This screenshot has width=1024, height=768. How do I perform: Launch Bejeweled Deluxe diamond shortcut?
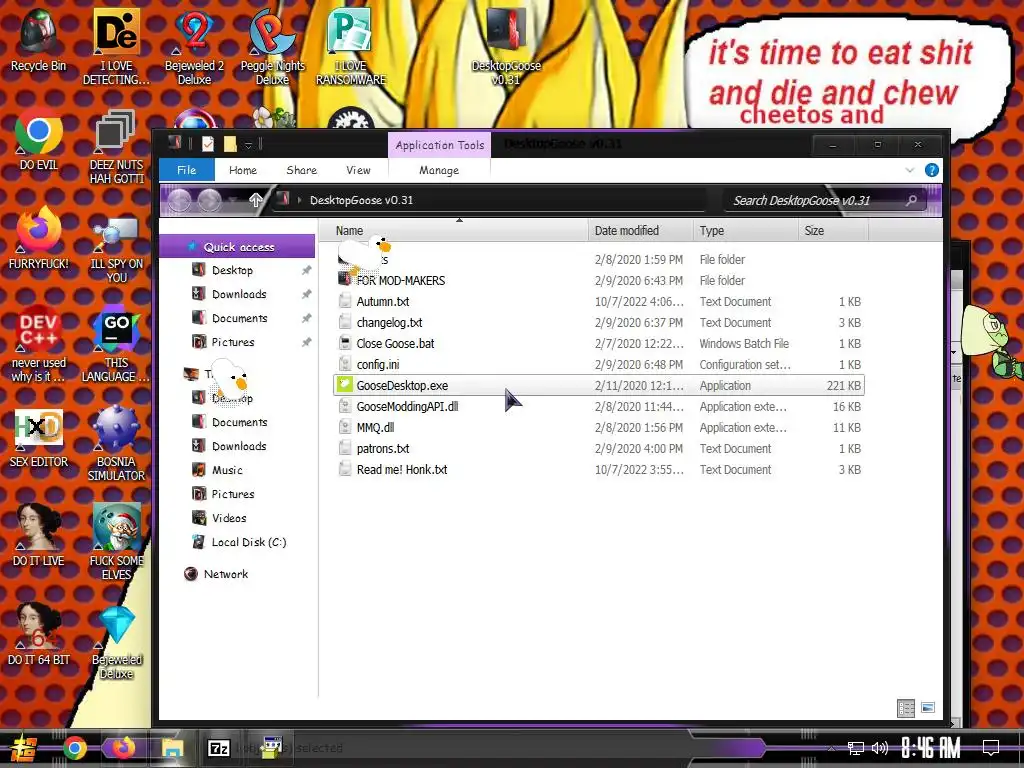pos(116,641)
